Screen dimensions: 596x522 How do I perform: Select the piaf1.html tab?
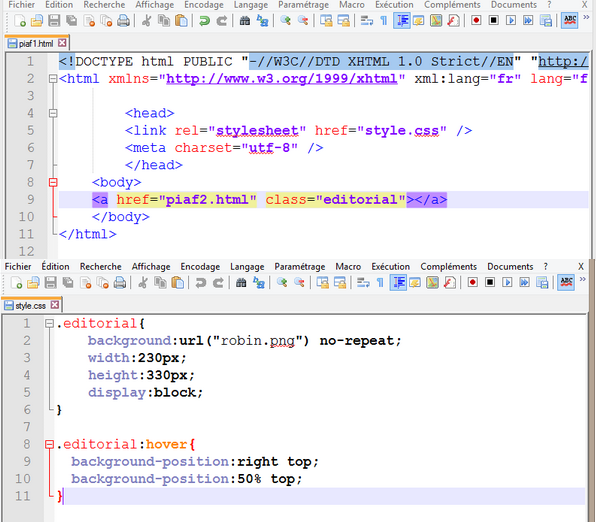tap(36, 44)
